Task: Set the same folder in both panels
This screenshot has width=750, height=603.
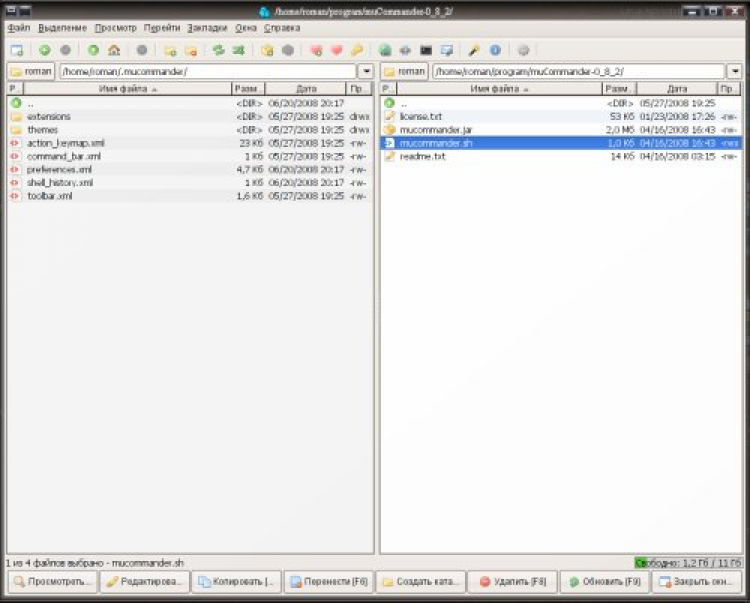Action: pyautogui.click(x=239, y=50)
